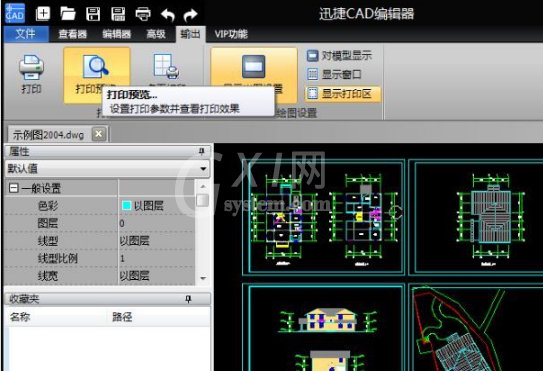Viewport: 543px width, 371px height.
Task: Click the 线宽 value 以图层
Action: pos(134,276)
